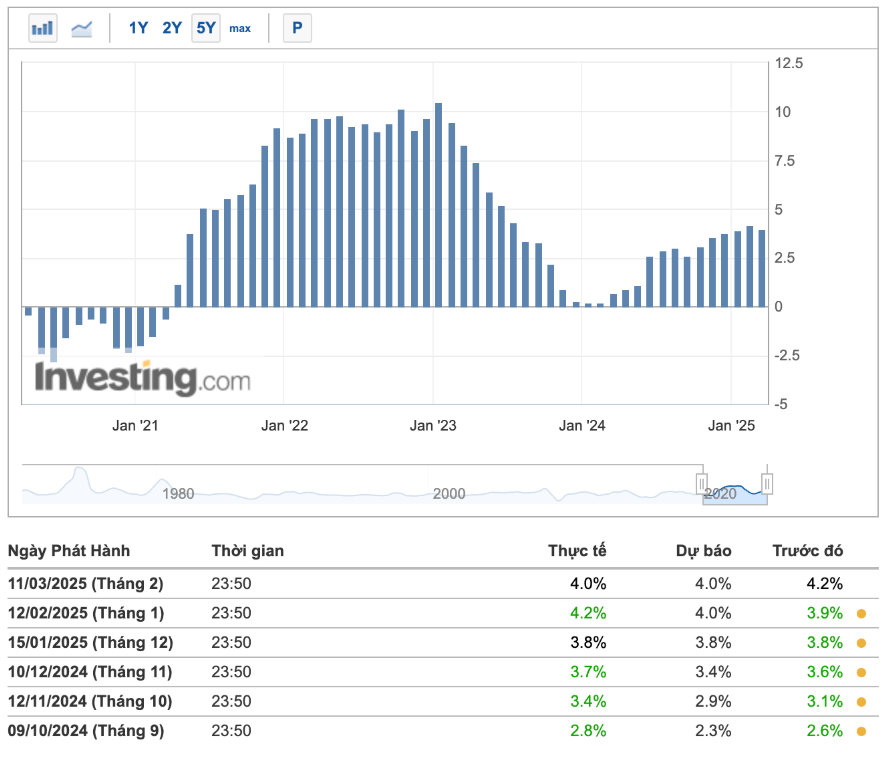Select the 11/03/2025 (Tháng 2) release date
This screenshot has width=893, height=763.
[85, 584]
